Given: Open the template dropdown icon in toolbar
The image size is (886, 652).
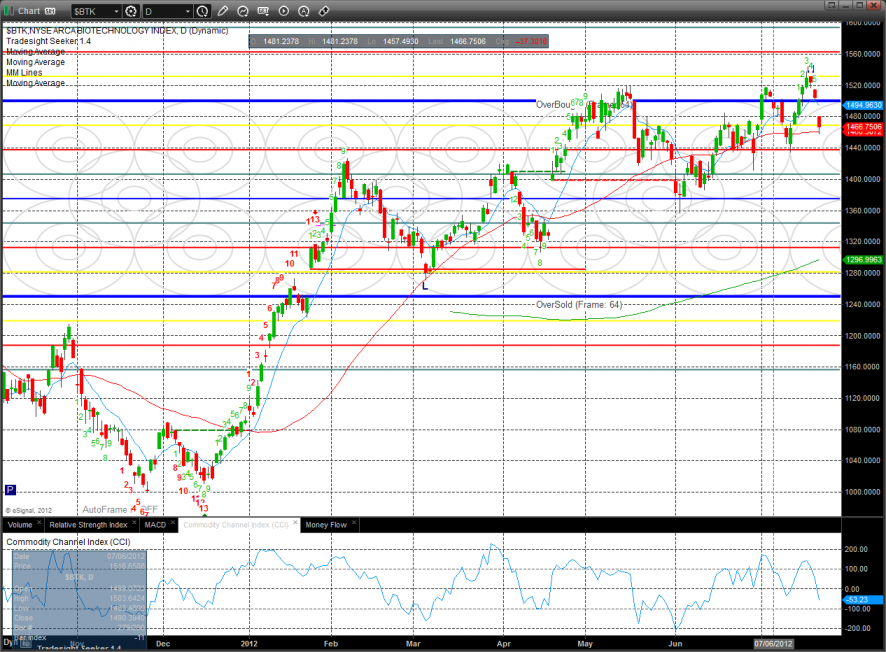Looking at the screenshot, I should coord(263,11).
